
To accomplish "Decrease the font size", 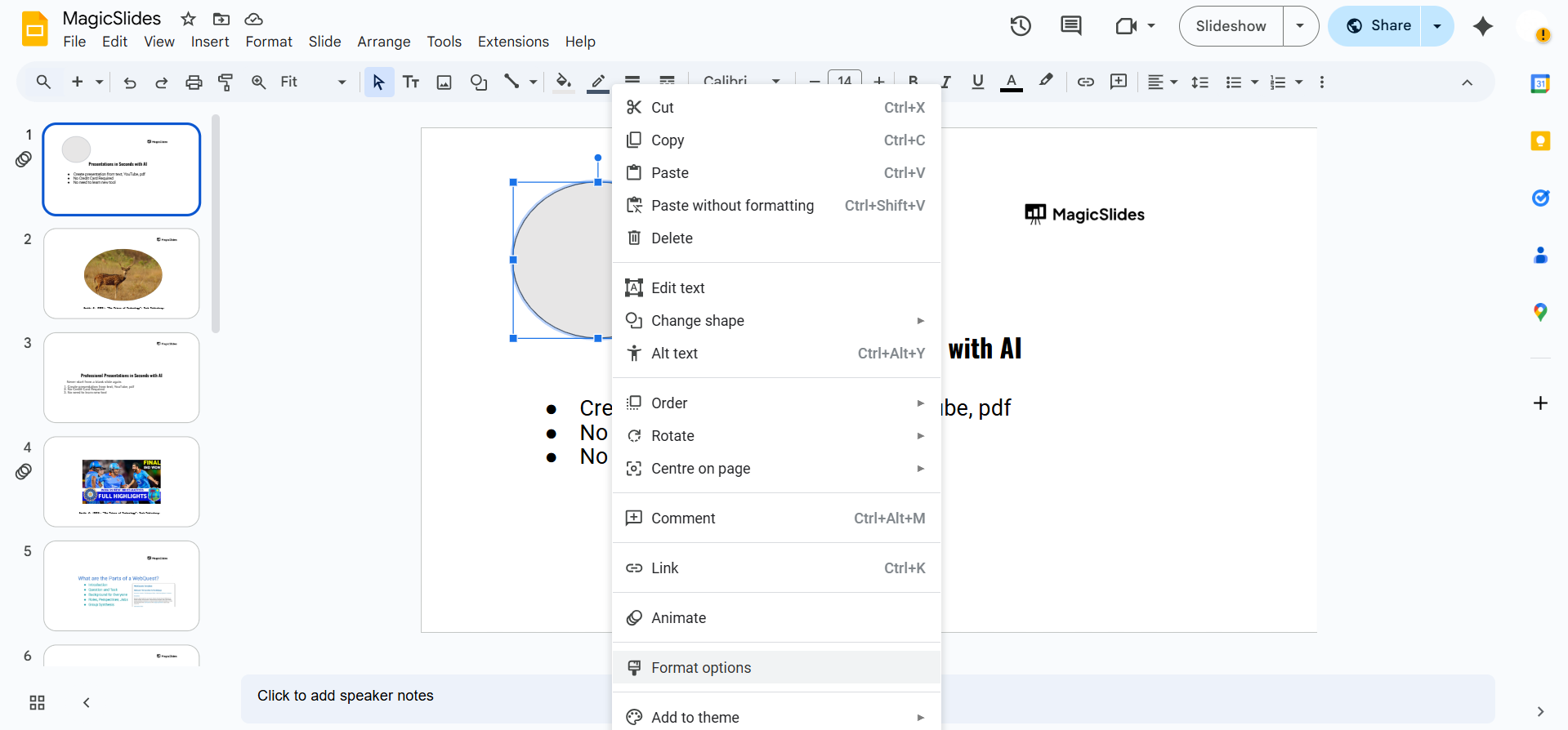I will (815, 82).
